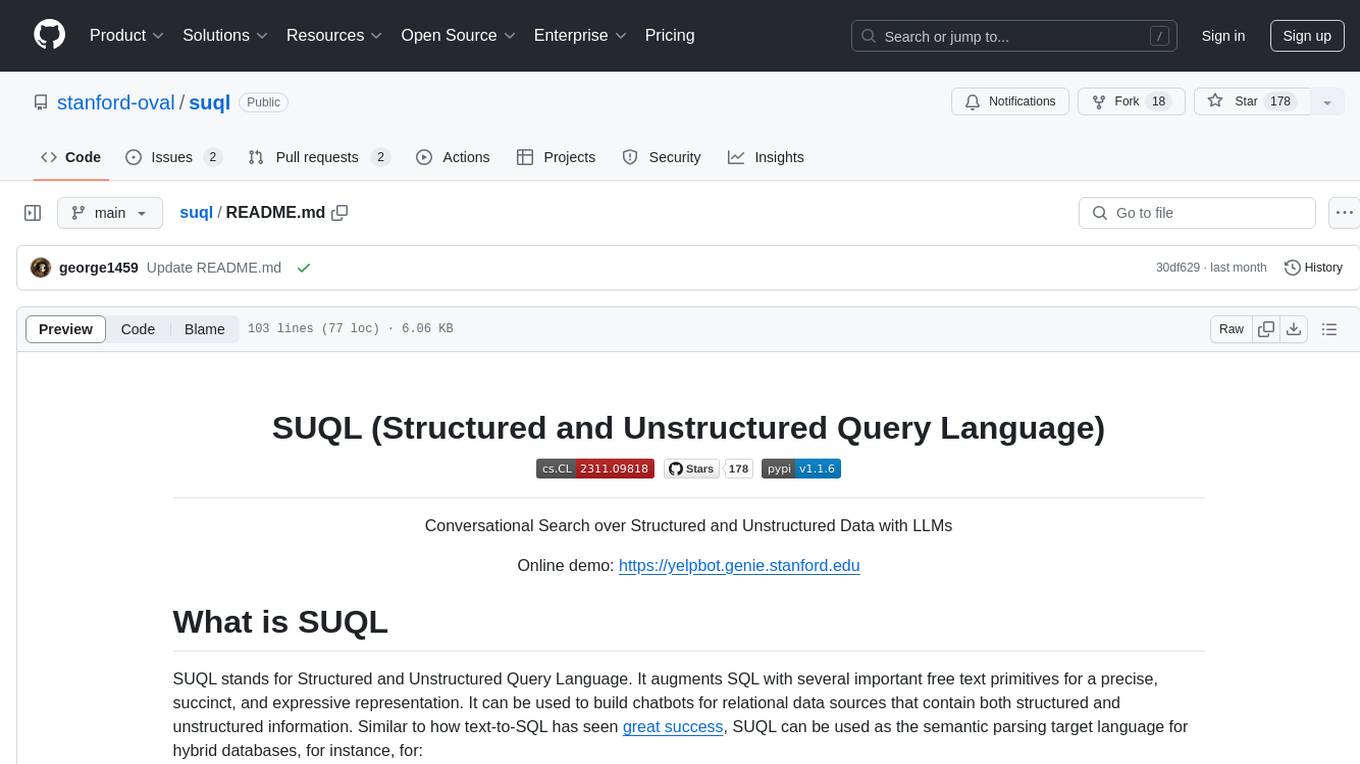
Task: Go to suql root in breadcrumb
Action: click(x=196, y=212)
